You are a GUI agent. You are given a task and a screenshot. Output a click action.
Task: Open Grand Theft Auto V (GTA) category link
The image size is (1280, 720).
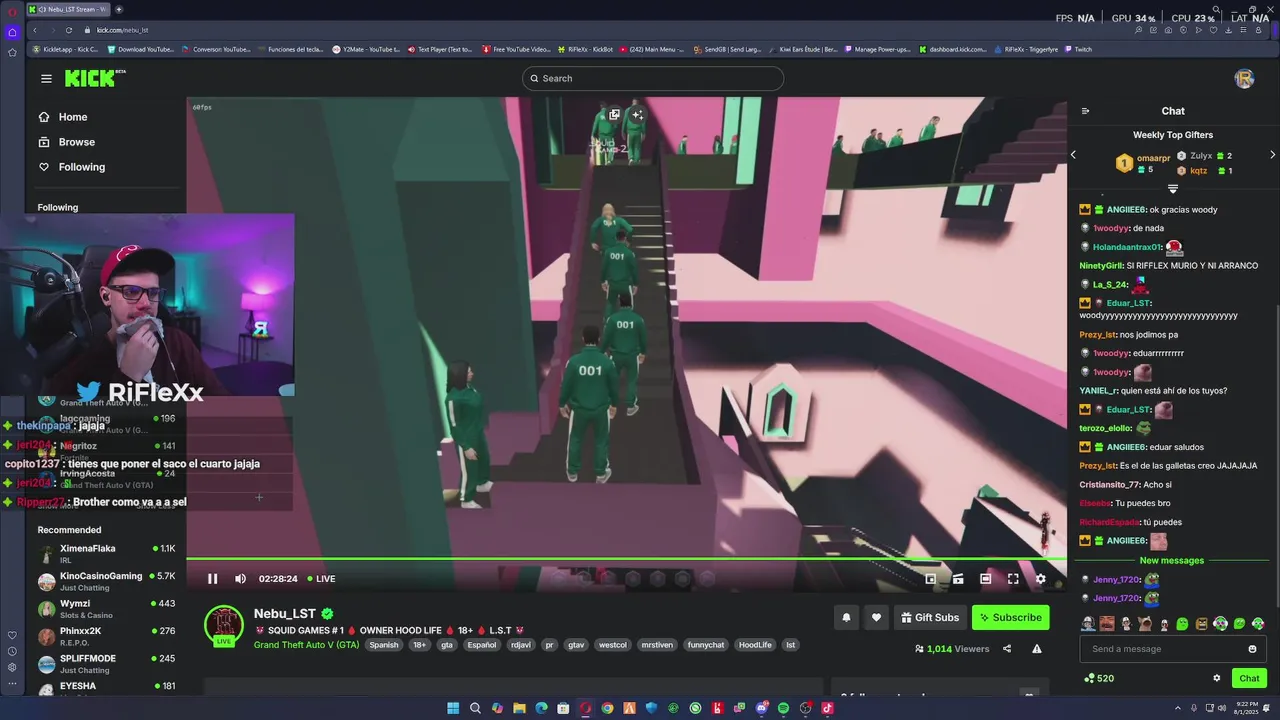point(306,645)
